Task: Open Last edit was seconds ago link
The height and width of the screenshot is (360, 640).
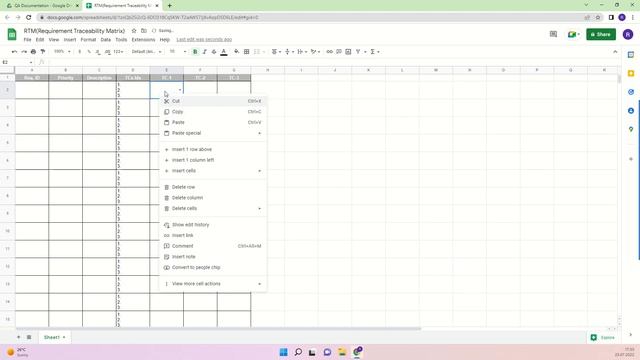Action: click(204, 40)
